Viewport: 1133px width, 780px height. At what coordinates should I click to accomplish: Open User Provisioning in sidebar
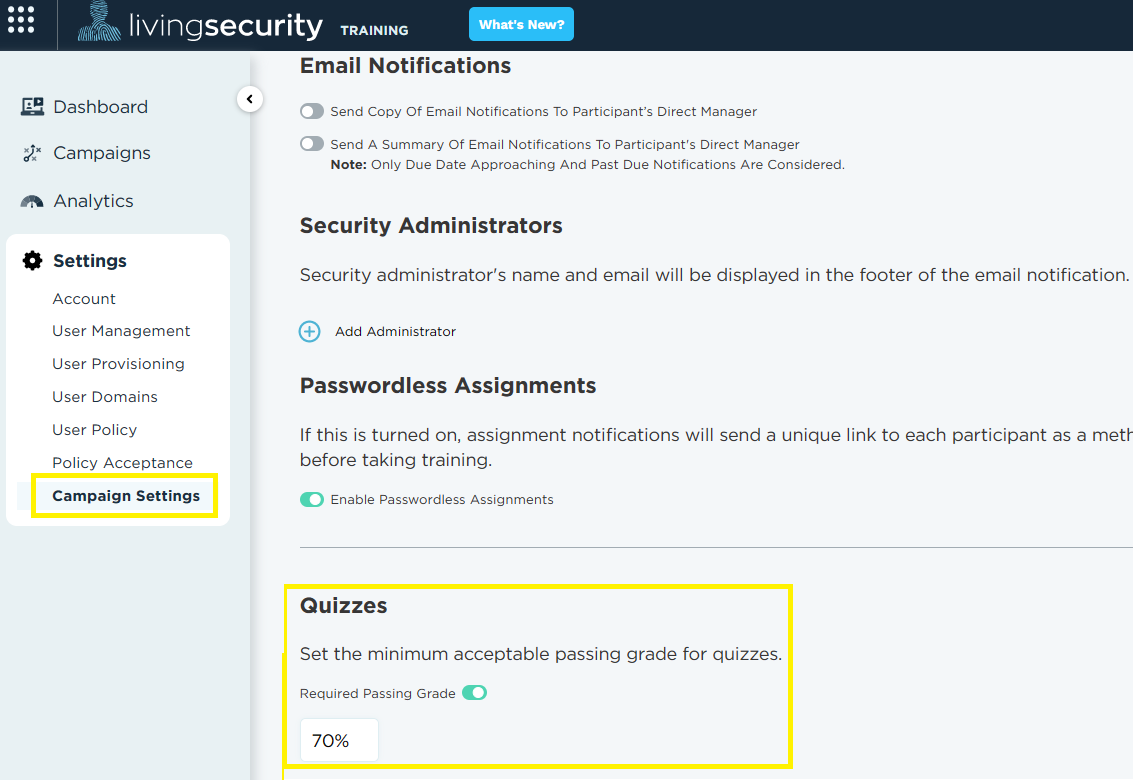tap(119, 364)
